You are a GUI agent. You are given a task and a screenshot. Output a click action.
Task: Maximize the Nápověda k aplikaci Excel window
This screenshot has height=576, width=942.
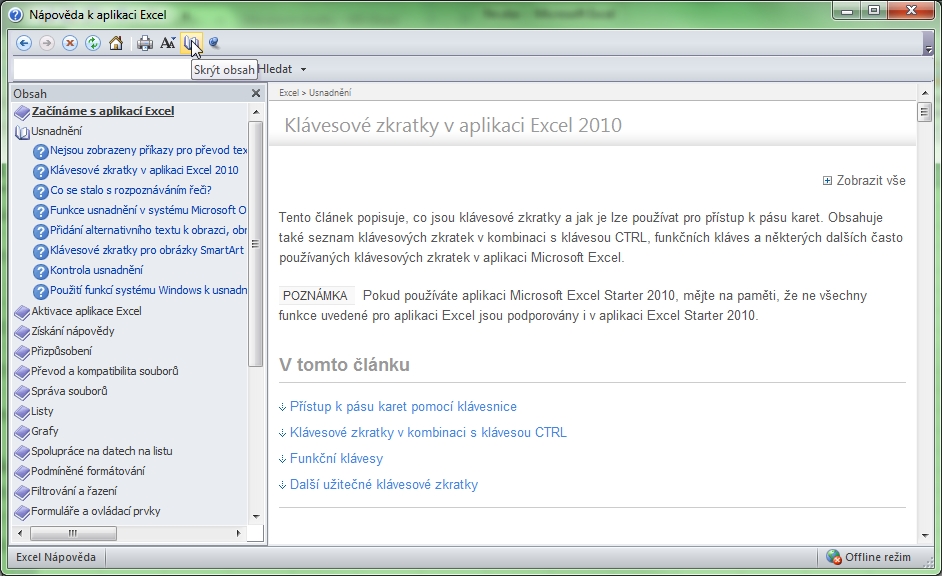874,11
